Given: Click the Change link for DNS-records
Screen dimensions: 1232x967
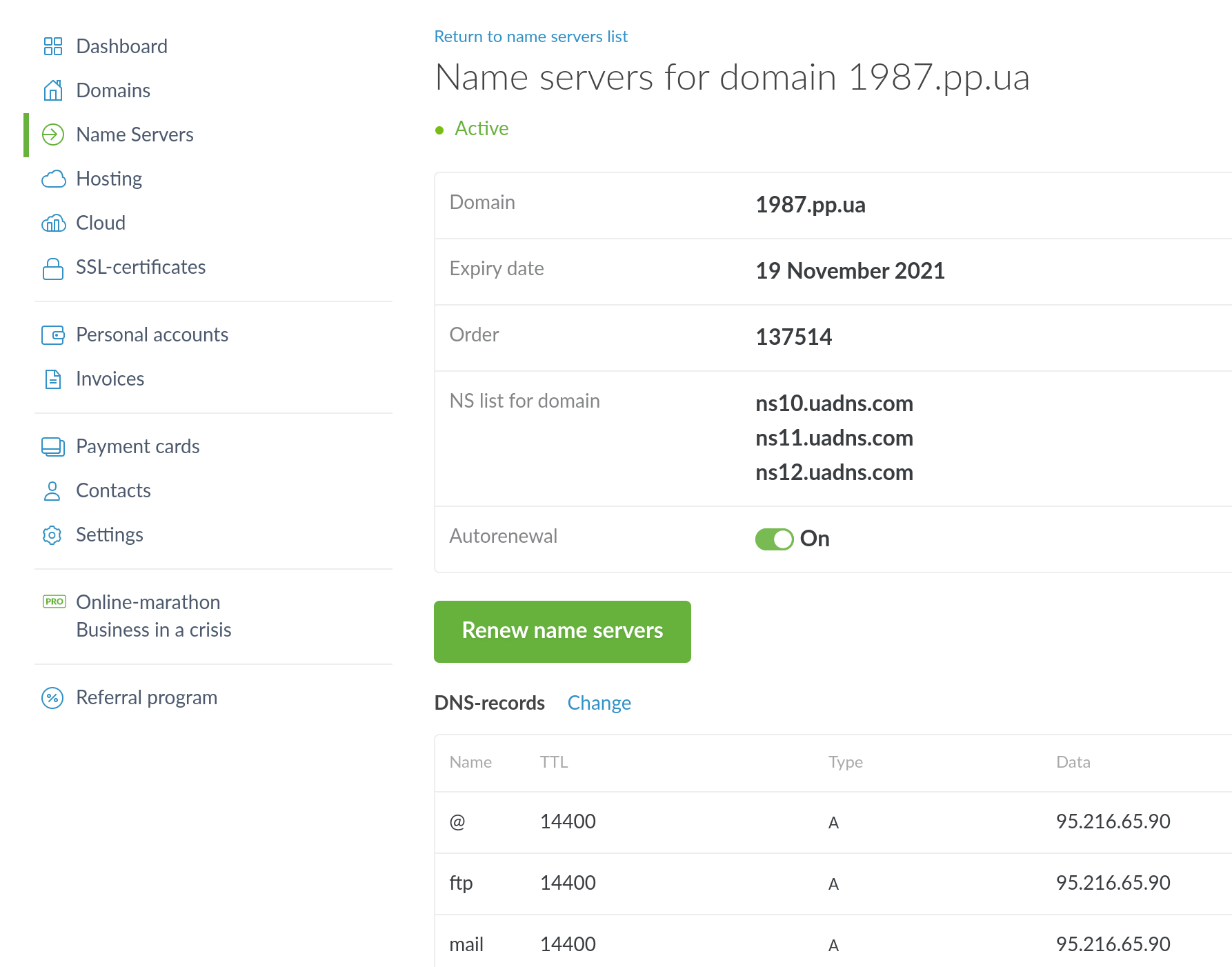Looking at the screenshot, I should pyautogui.click(x=599, y=703).
